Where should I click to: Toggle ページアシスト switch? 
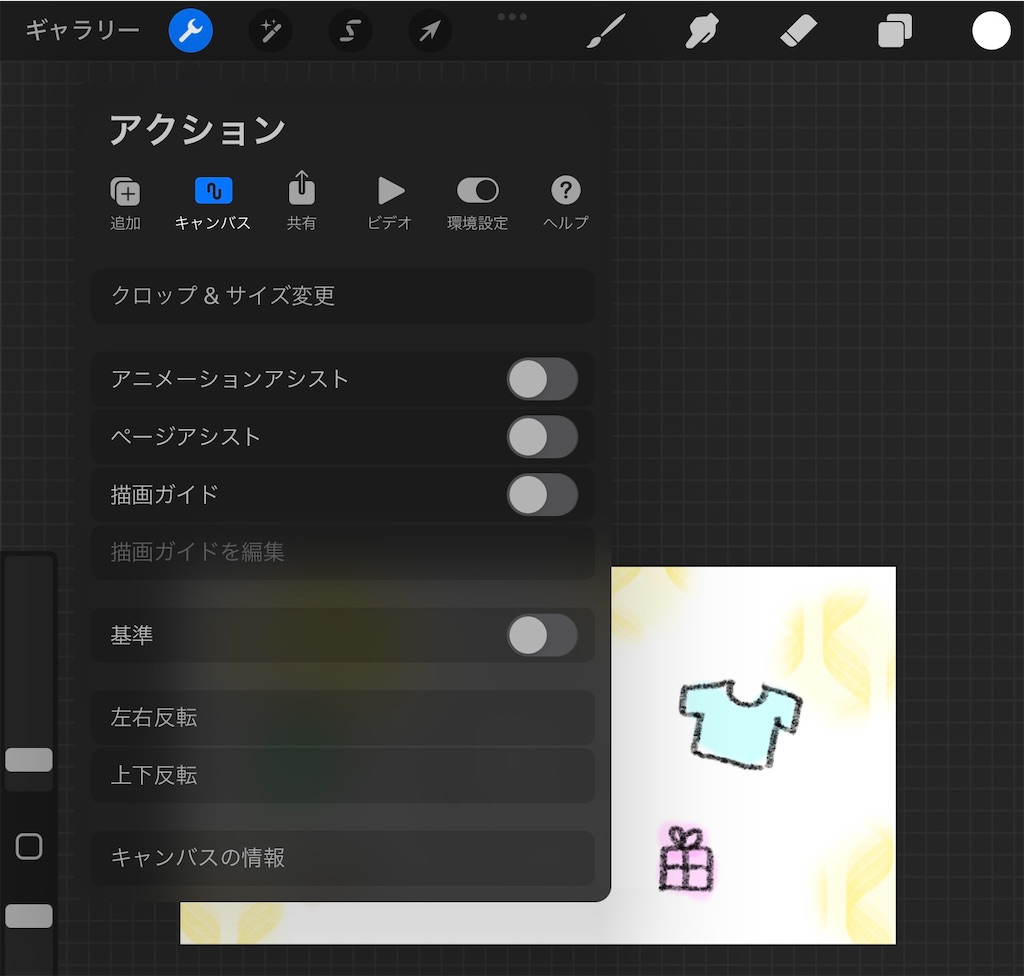point(542,437)
